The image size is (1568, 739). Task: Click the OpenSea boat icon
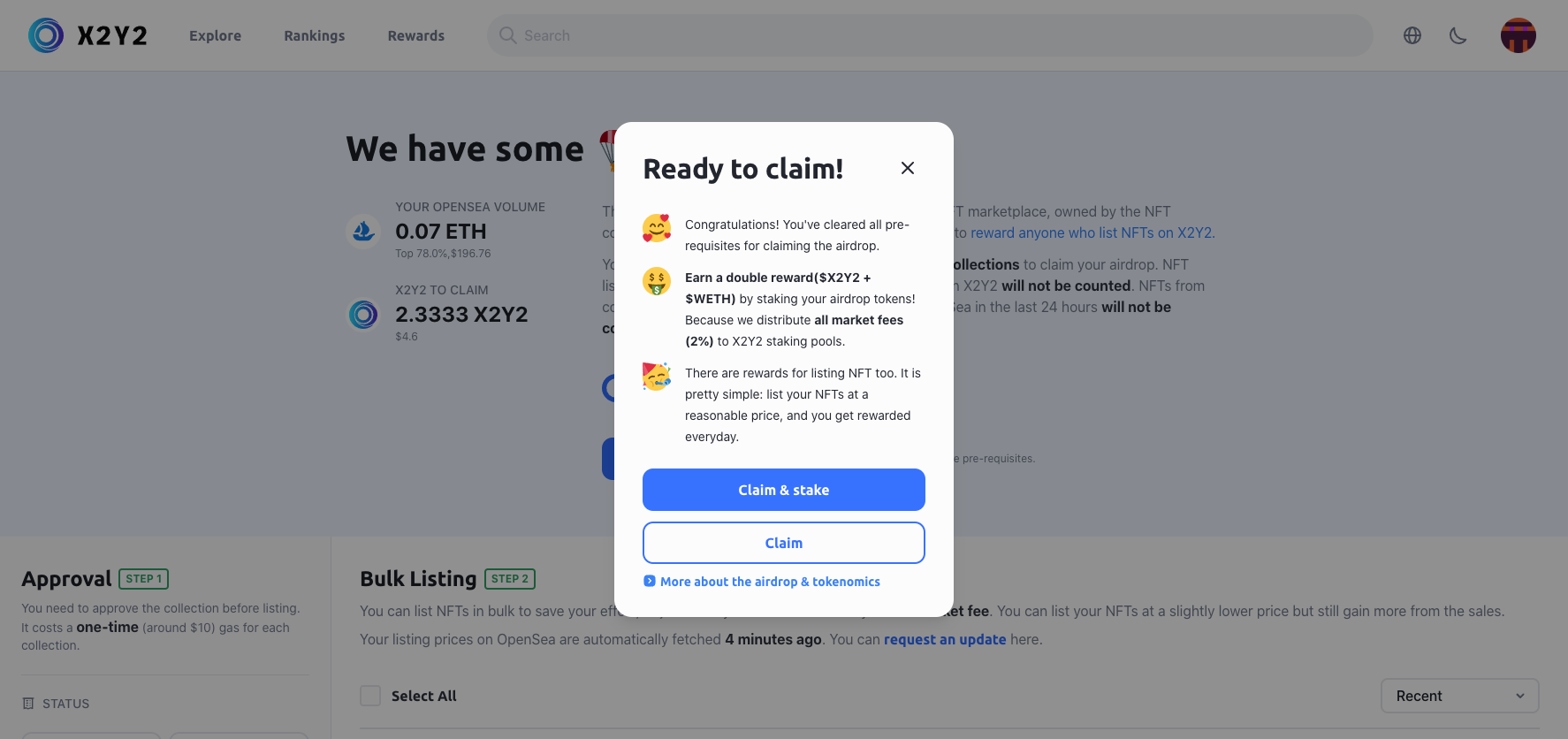tap(363, 232)
